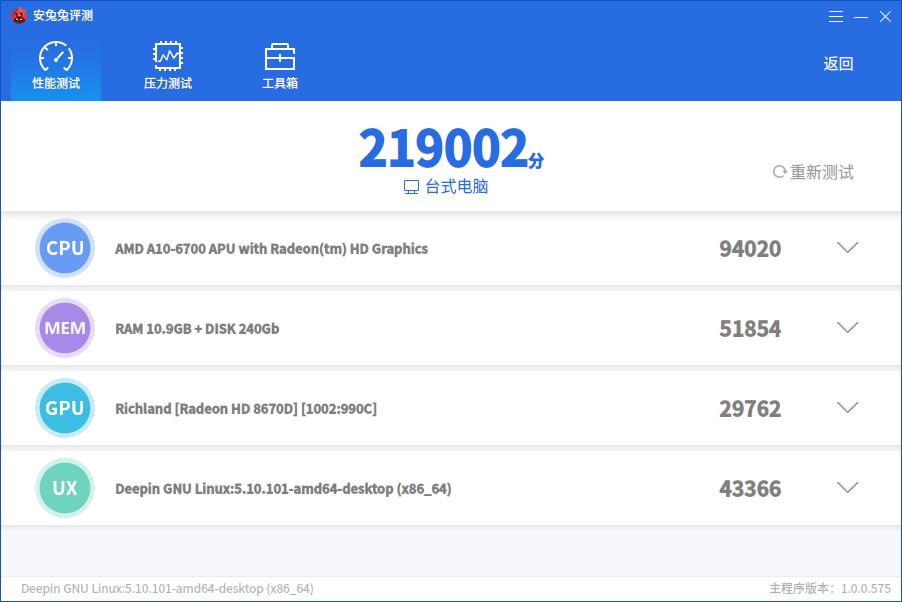Switch to the 工具箱 tab
Image resolution: width=902 pixels, height=602 pixels.
[x=280, y=63]
